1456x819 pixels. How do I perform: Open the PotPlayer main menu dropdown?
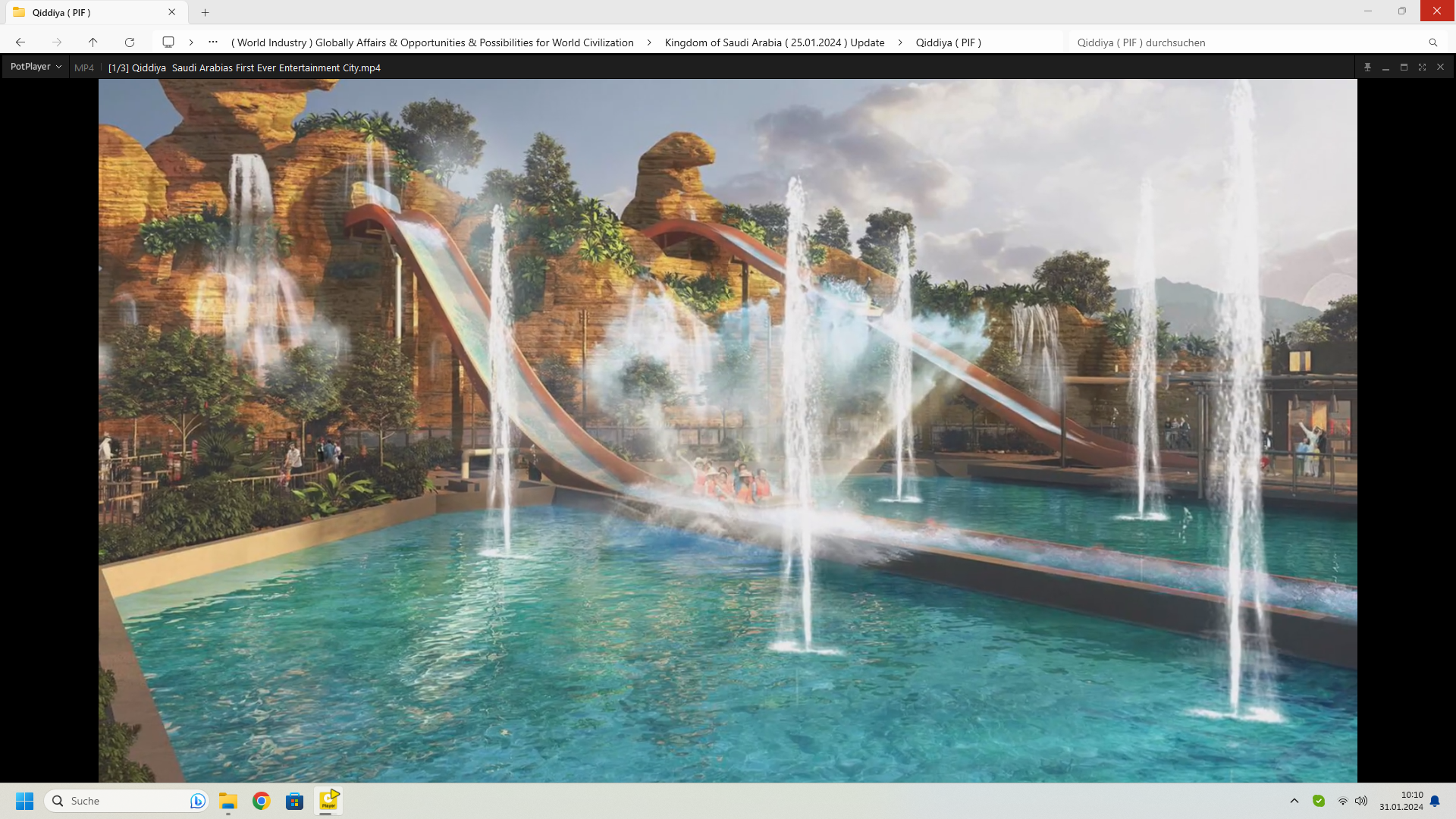(36, 67)
